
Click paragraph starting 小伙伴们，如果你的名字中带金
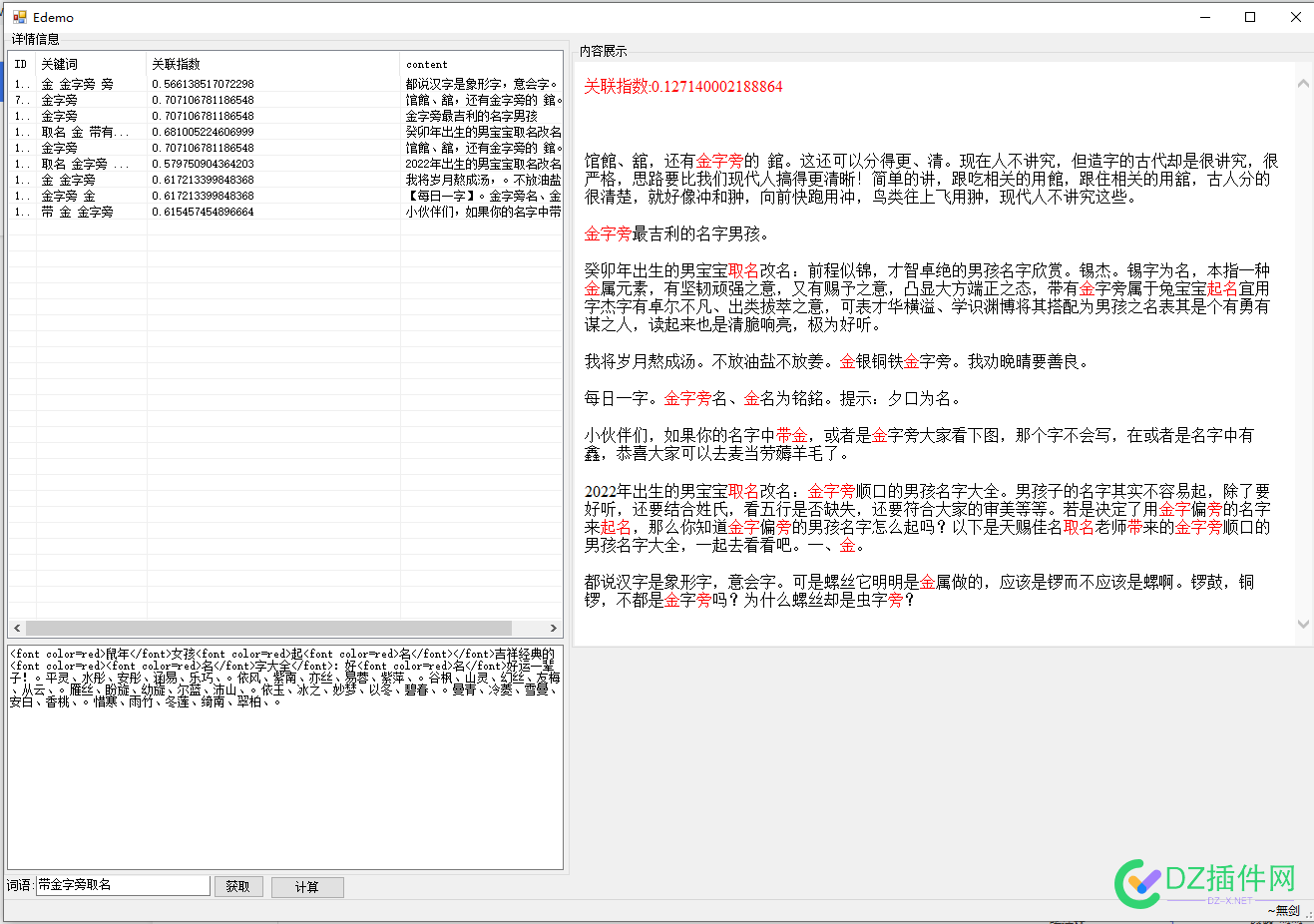tap(919, 444)
